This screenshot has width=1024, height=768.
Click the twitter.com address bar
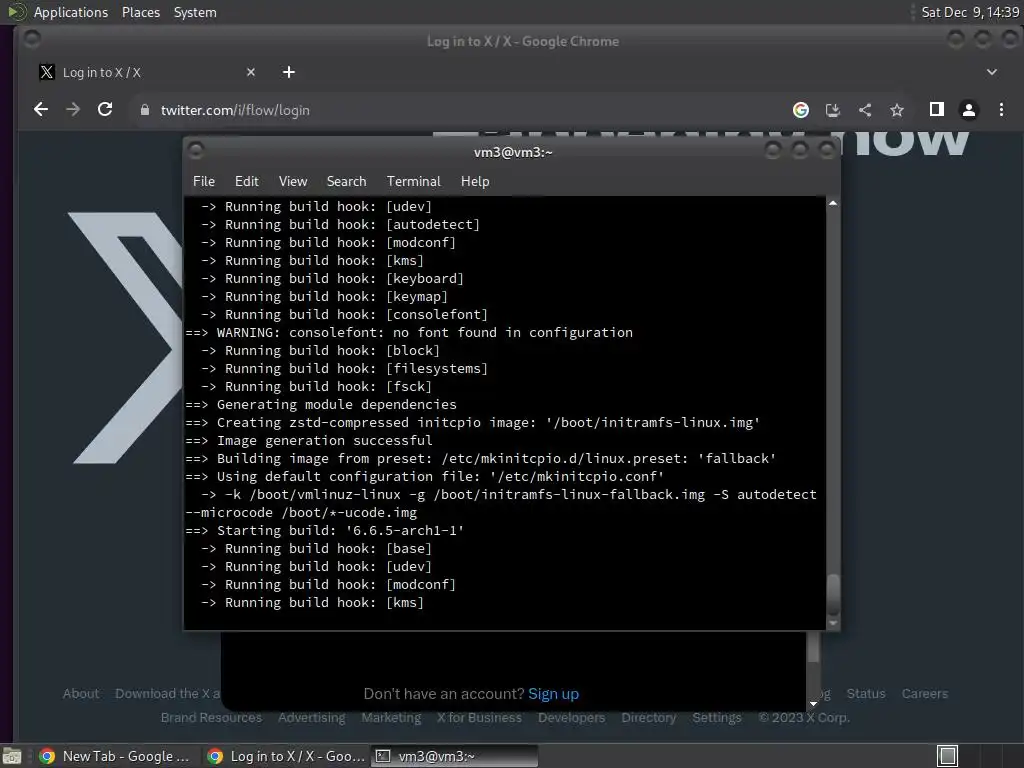[x=457, y=110]
